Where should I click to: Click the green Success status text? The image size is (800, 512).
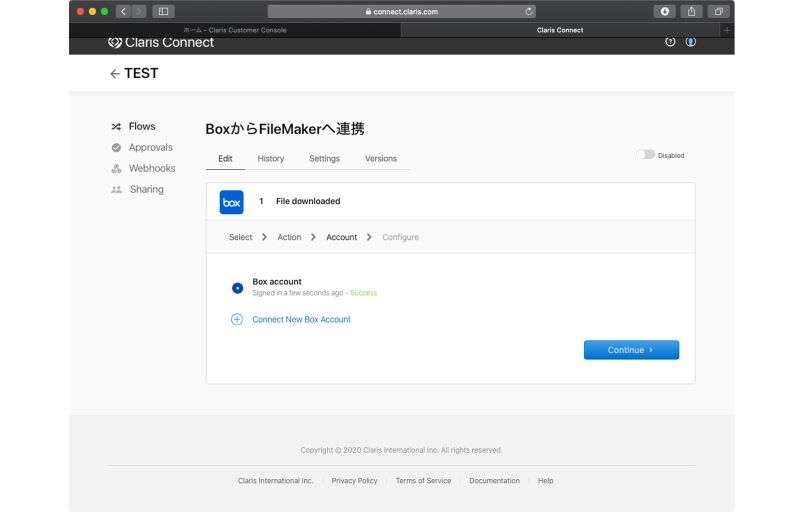(363, 293)
